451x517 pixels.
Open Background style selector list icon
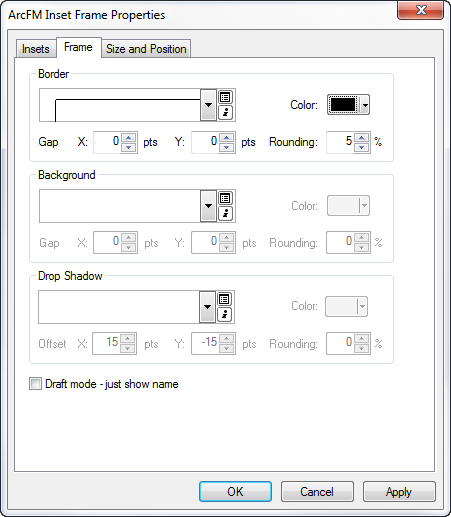click(x=225, y=198)
